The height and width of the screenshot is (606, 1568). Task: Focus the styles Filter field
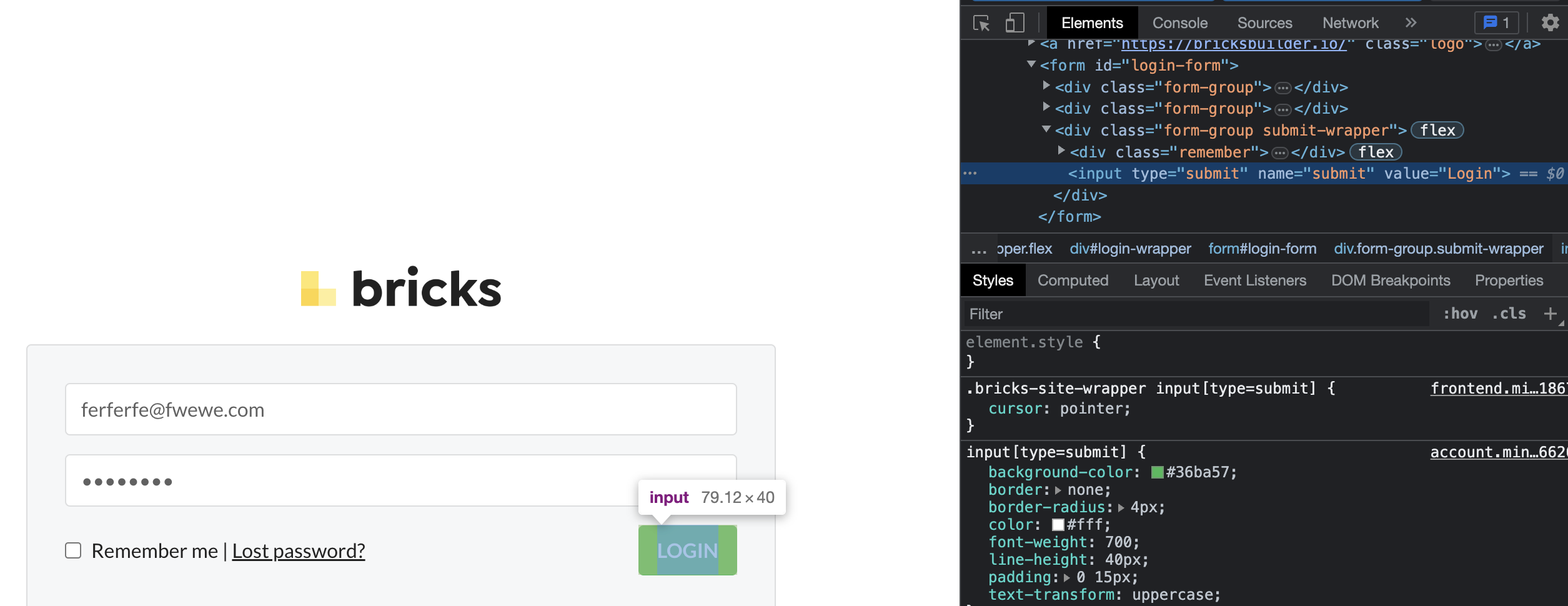click(x=1196, y=314)
